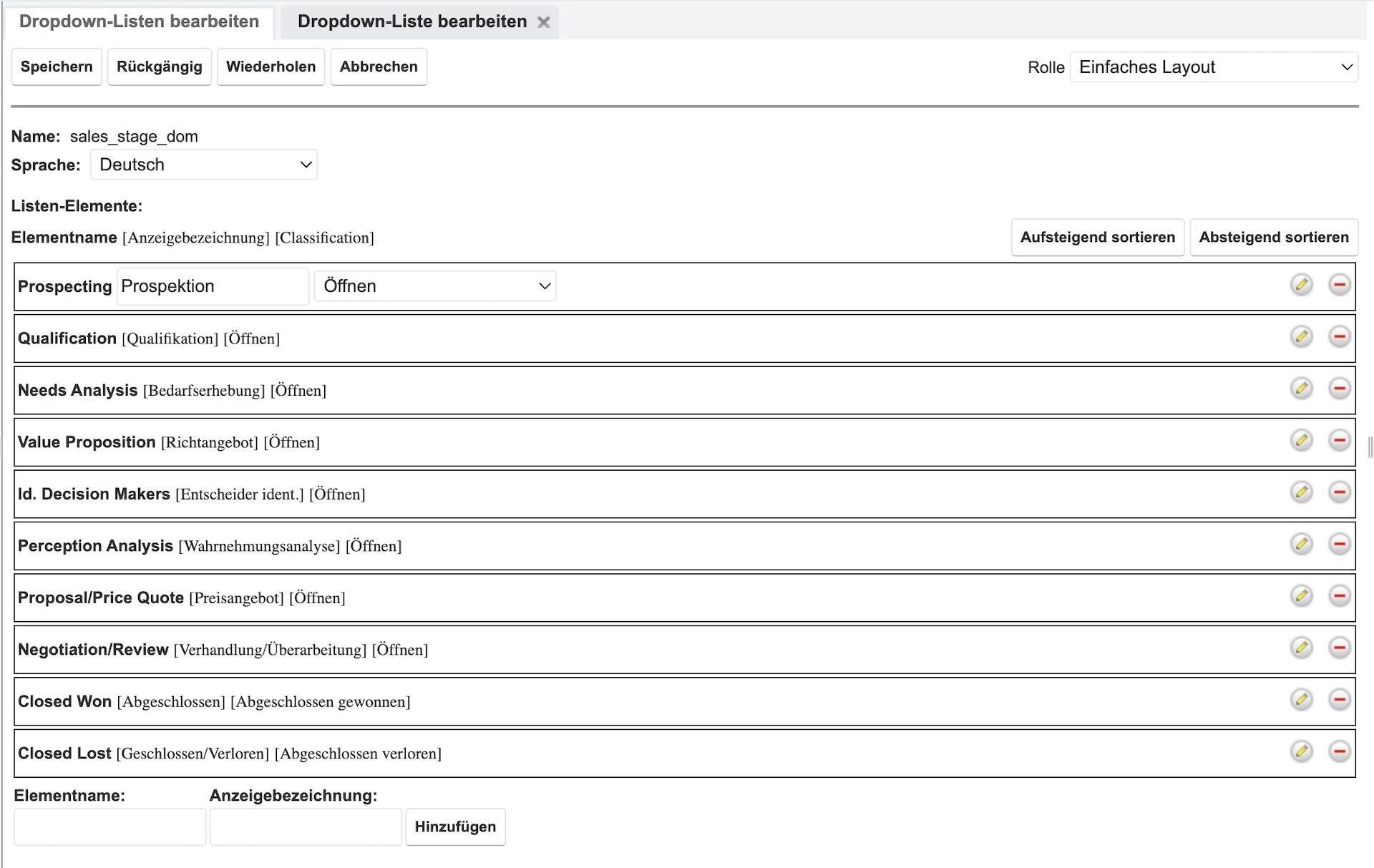This screenshot has height=868, width=1374.
Task: Click the Prospektion display label field
Action: point(213,286)
